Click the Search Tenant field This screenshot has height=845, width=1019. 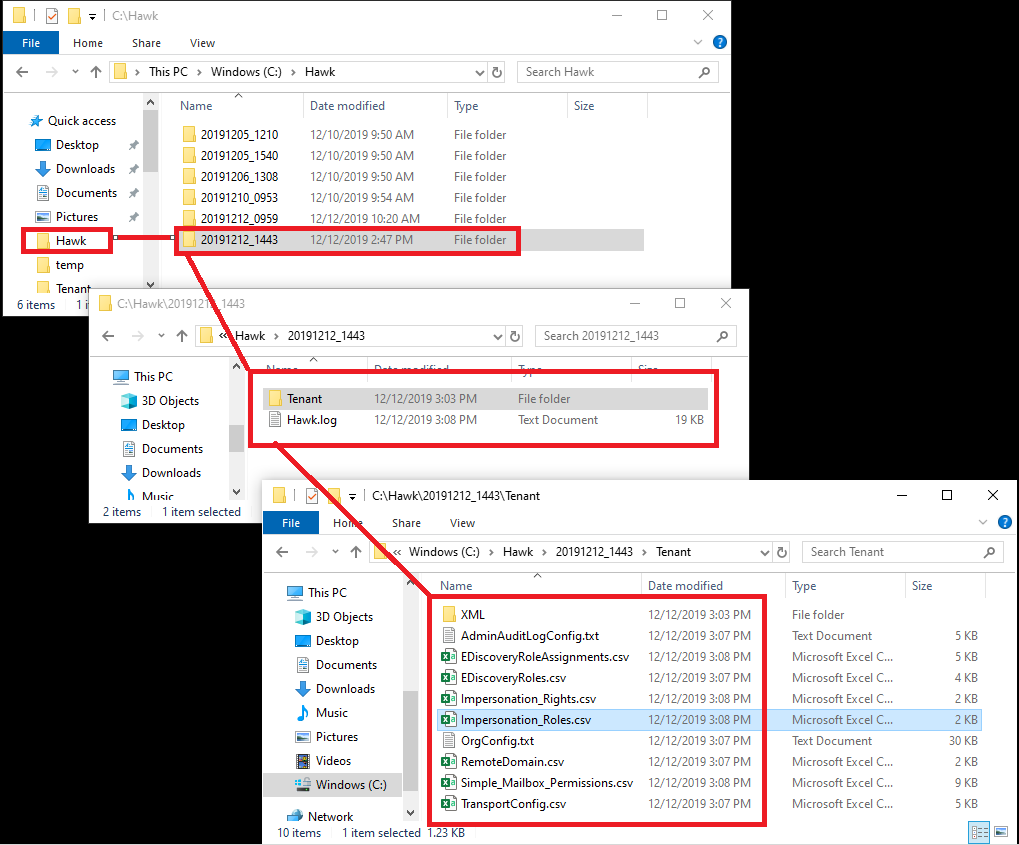(902, 552)
